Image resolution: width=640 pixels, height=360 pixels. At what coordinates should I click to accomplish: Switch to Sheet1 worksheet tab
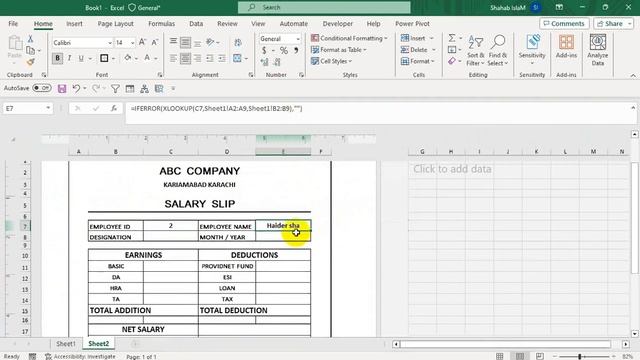(x=66, y=344)
